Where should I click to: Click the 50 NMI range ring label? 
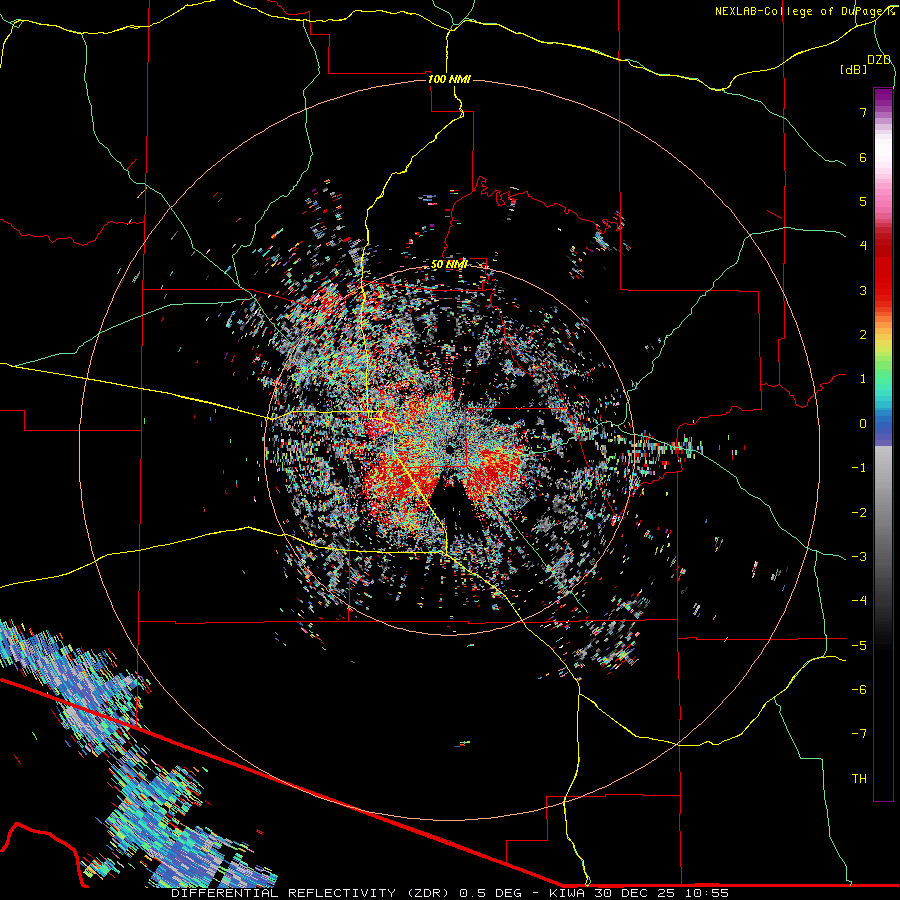[449, 265]
